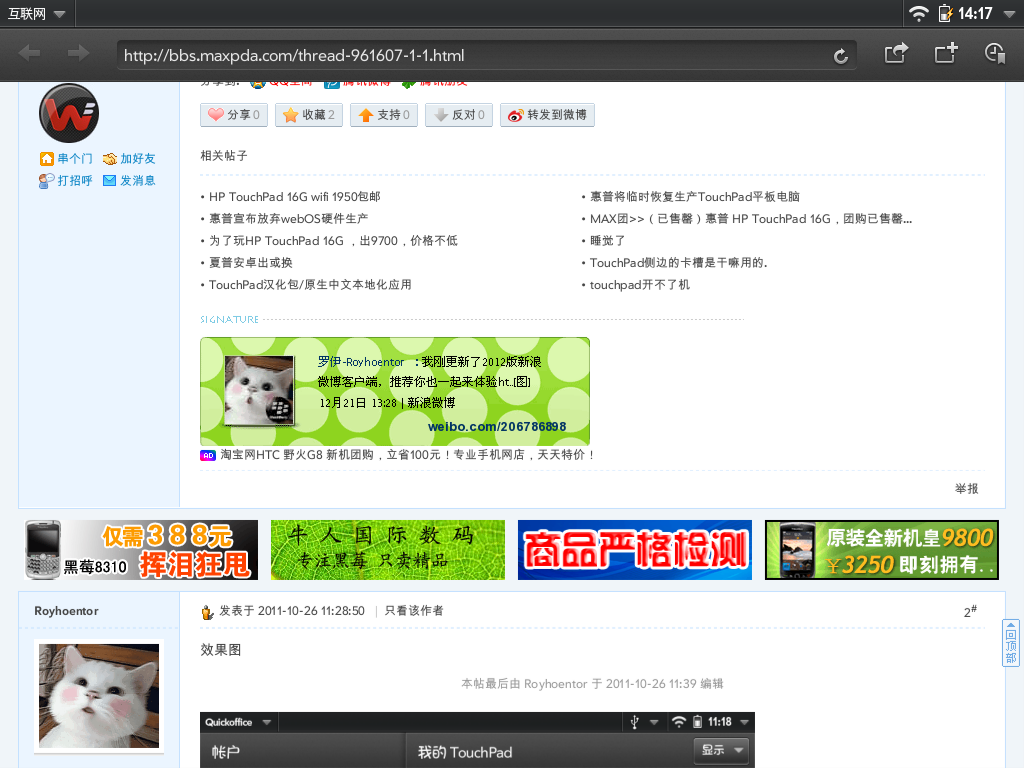Open bookmarks and history clock icon
The height and width of the screenshot is (768, 1024).
click(x=995, y=53)
